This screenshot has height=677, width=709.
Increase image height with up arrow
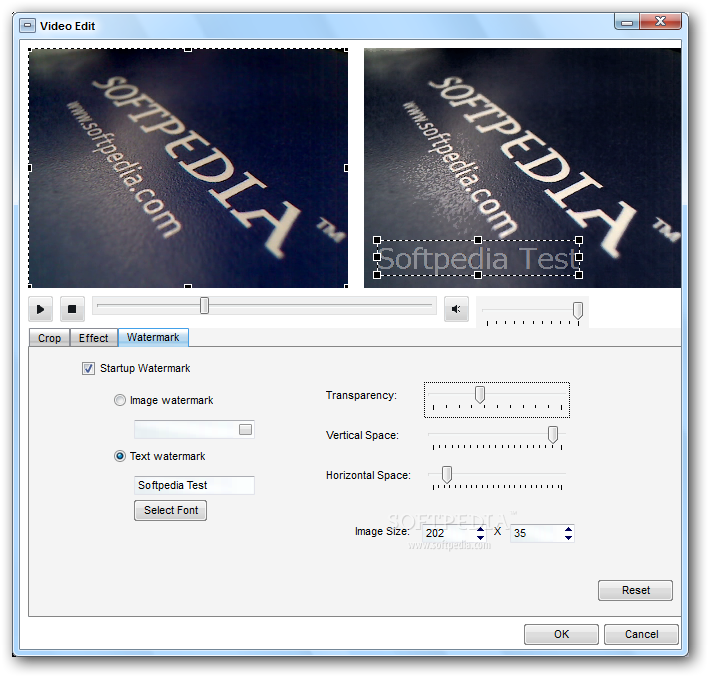[x=568, y=530]
